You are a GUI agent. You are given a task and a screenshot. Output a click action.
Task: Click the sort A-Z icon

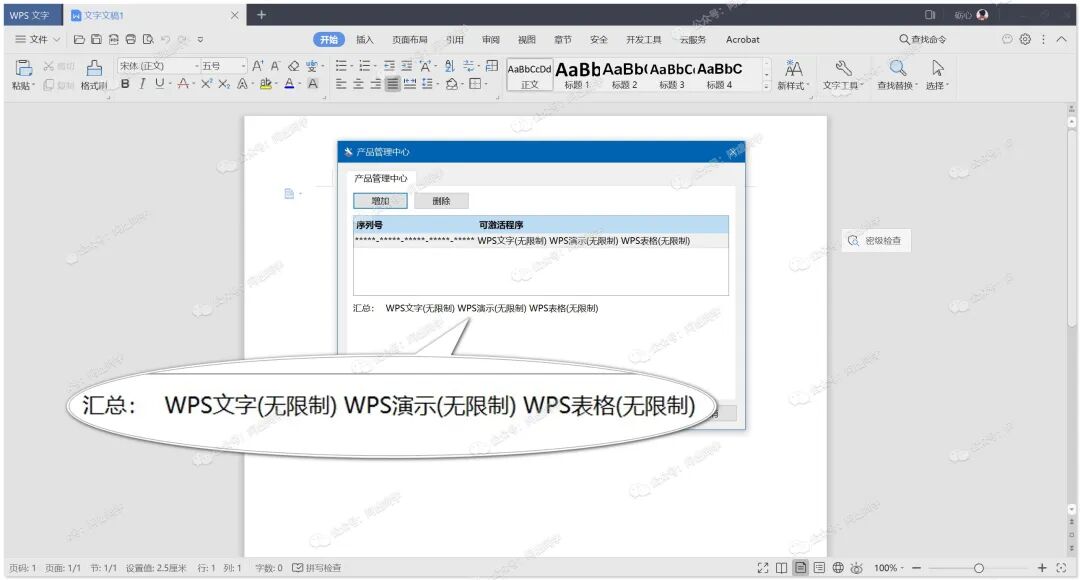tap(450, 65)
